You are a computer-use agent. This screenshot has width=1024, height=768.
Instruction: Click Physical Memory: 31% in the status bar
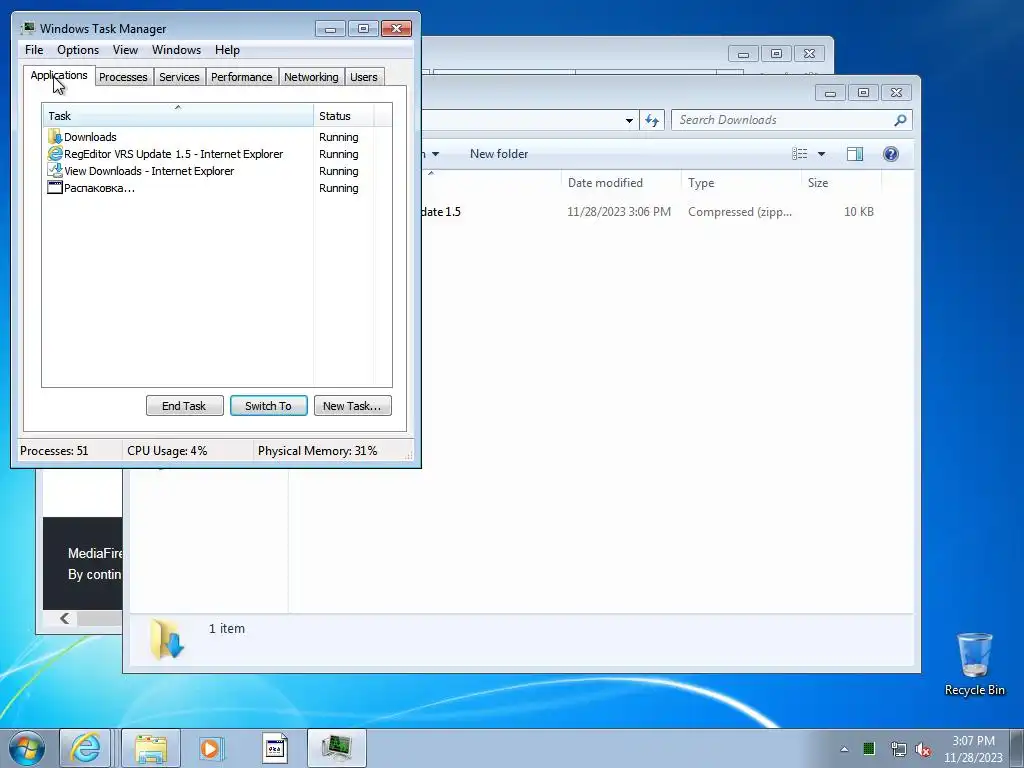point(317,451)
